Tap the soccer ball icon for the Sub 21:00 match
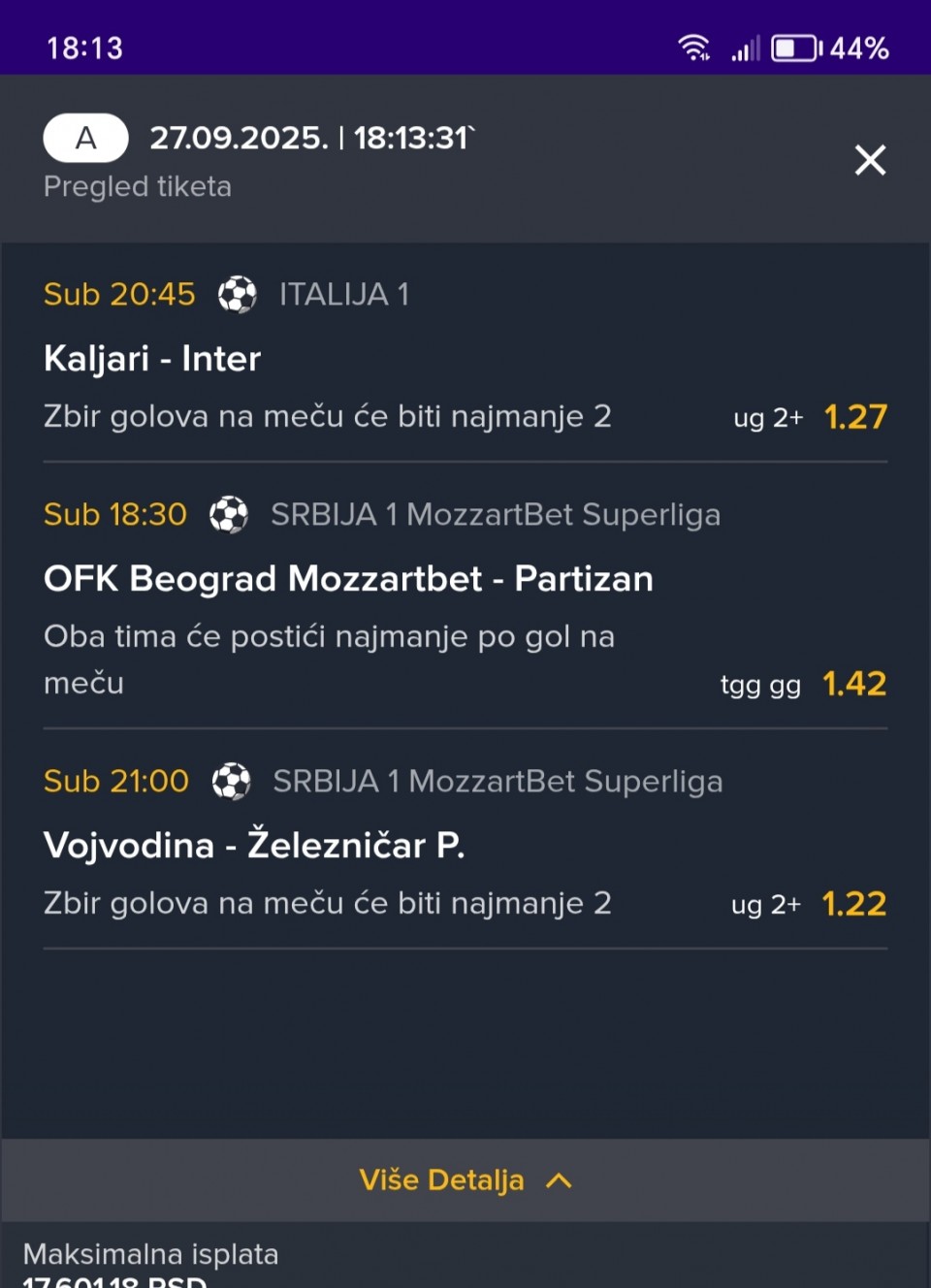 point(231,781)
